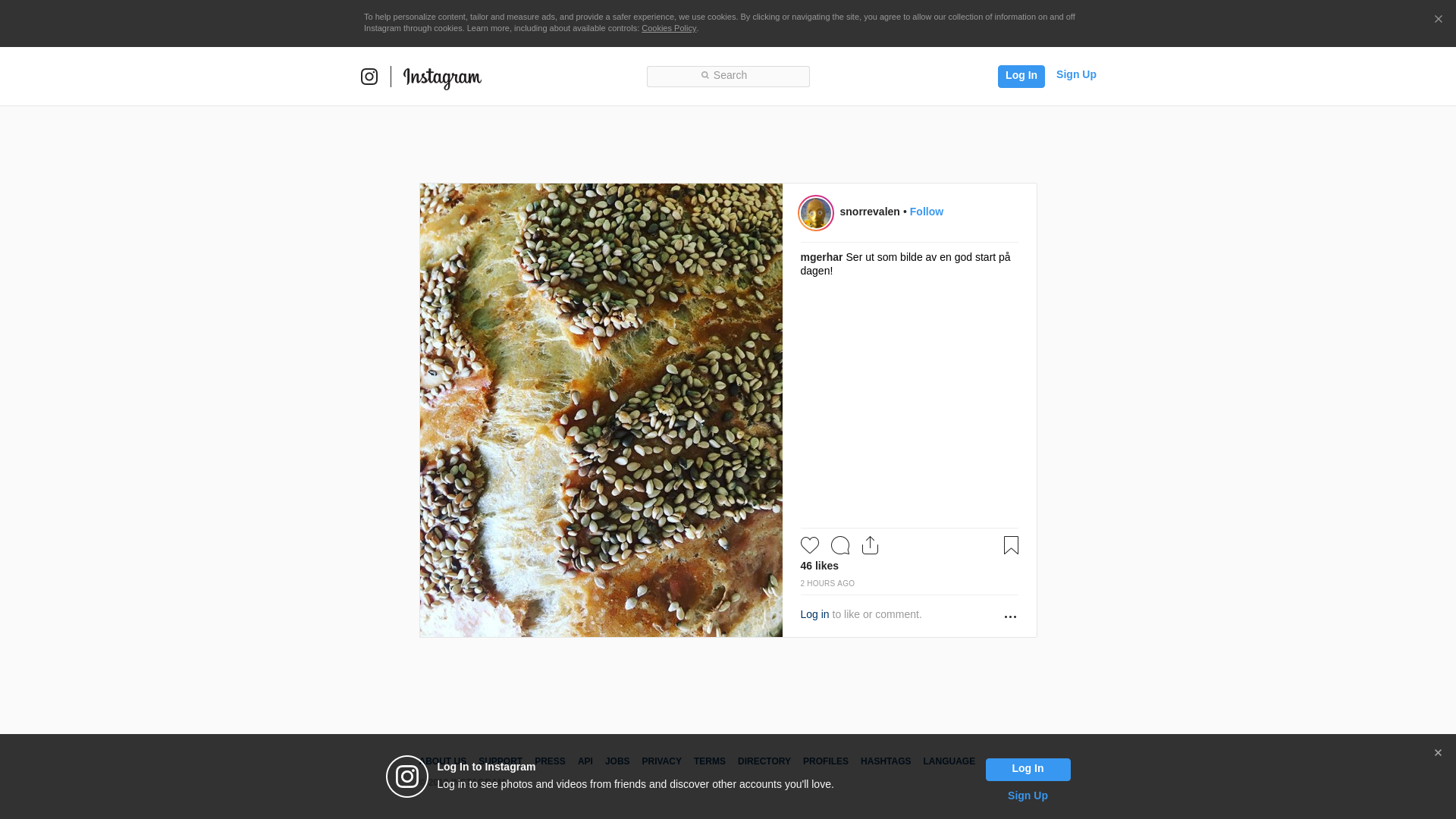Screen dimensions: 1456x819
Task: Dismiss the cookie notice with X
Action: pos(1439,19)
